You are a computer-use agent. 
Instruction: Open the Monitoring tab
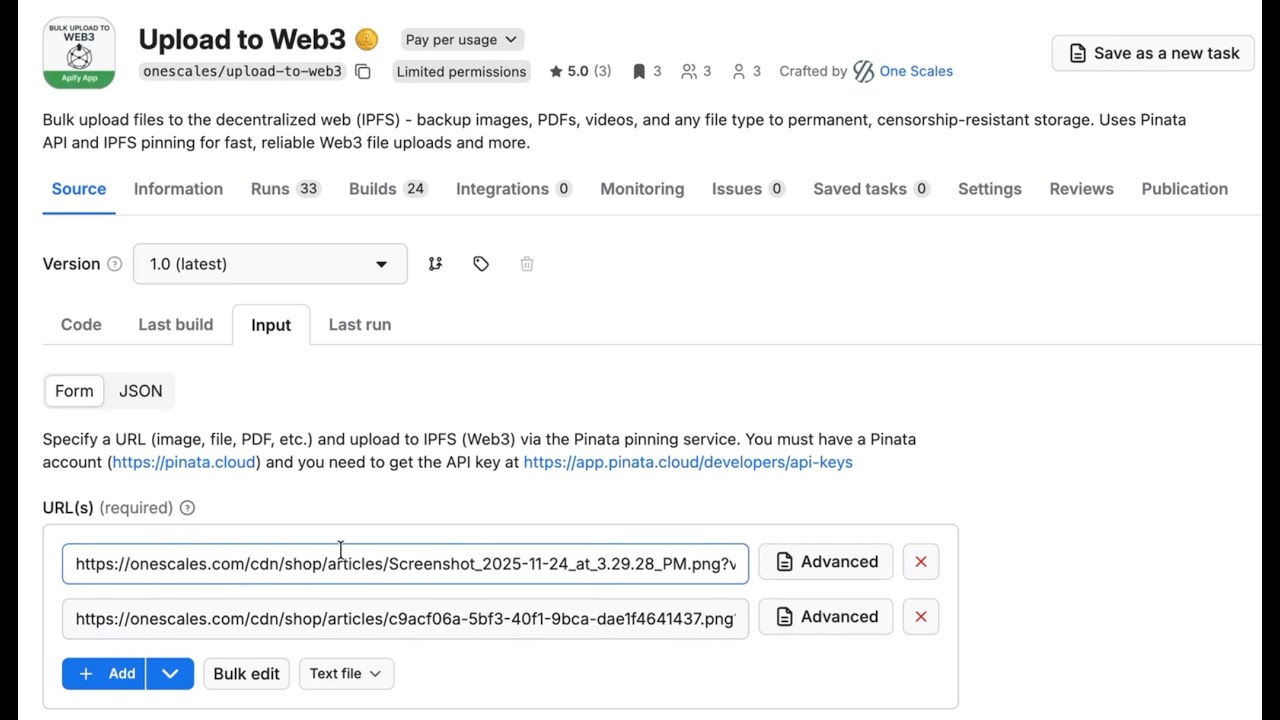tap(642, 189)
